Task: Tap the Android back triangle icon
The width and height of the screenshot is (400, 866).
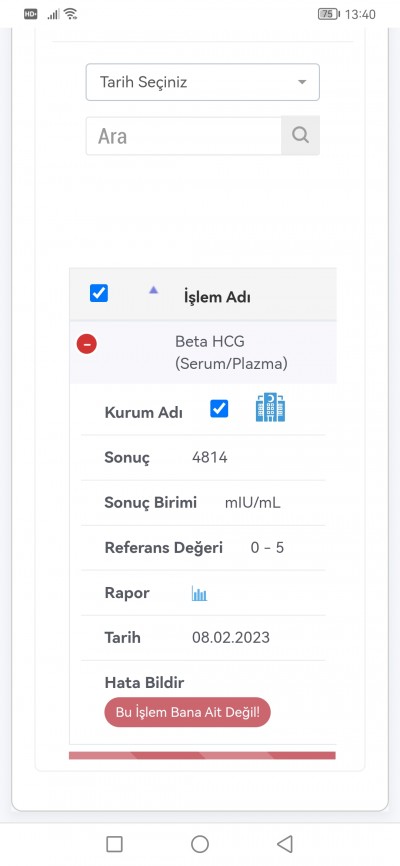Action: coord(284,843)
